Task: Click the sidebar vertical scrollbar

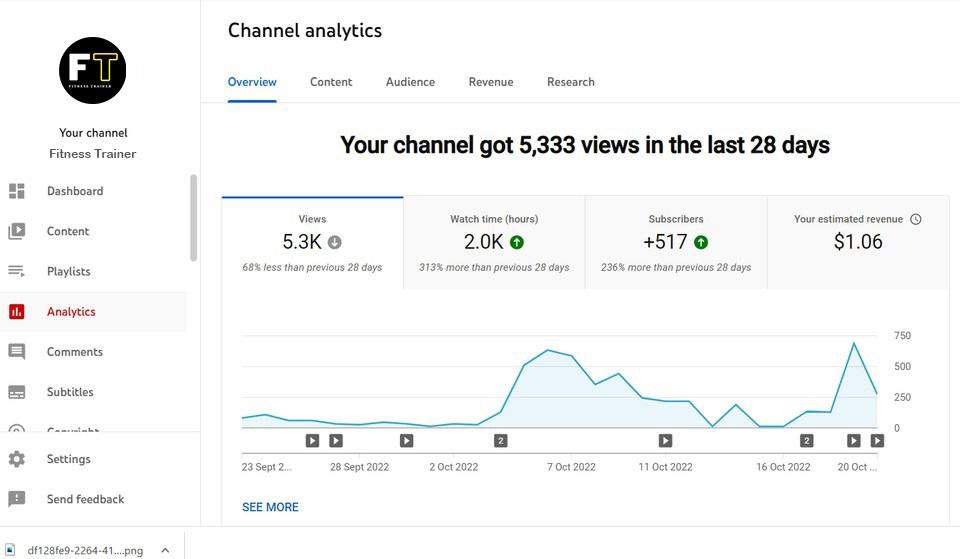Action: [193, 218]
